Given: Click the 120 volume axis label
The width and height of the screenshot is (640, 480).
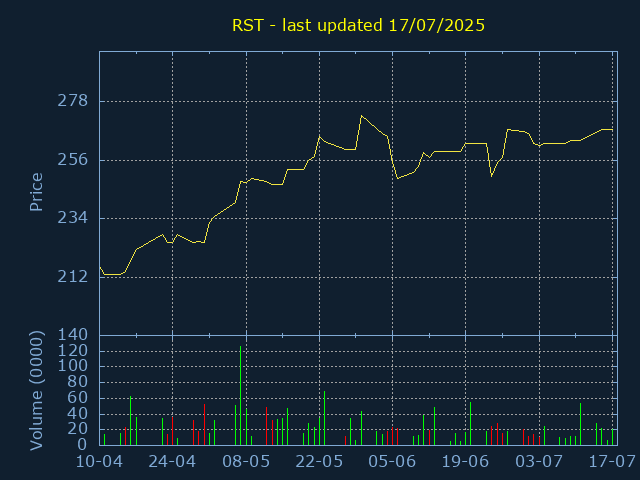Looking at the screenshot, I should 73,351.
